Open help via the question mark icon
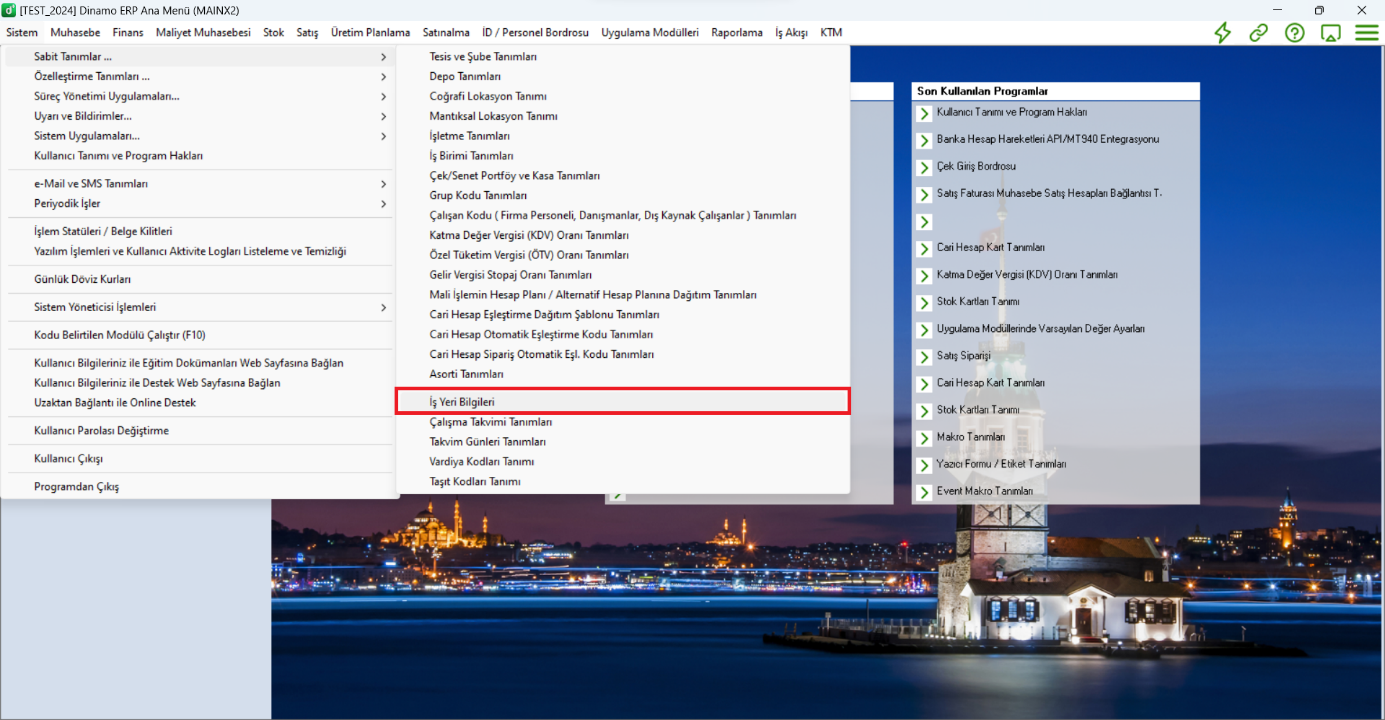 click(x=1294, y=32)
